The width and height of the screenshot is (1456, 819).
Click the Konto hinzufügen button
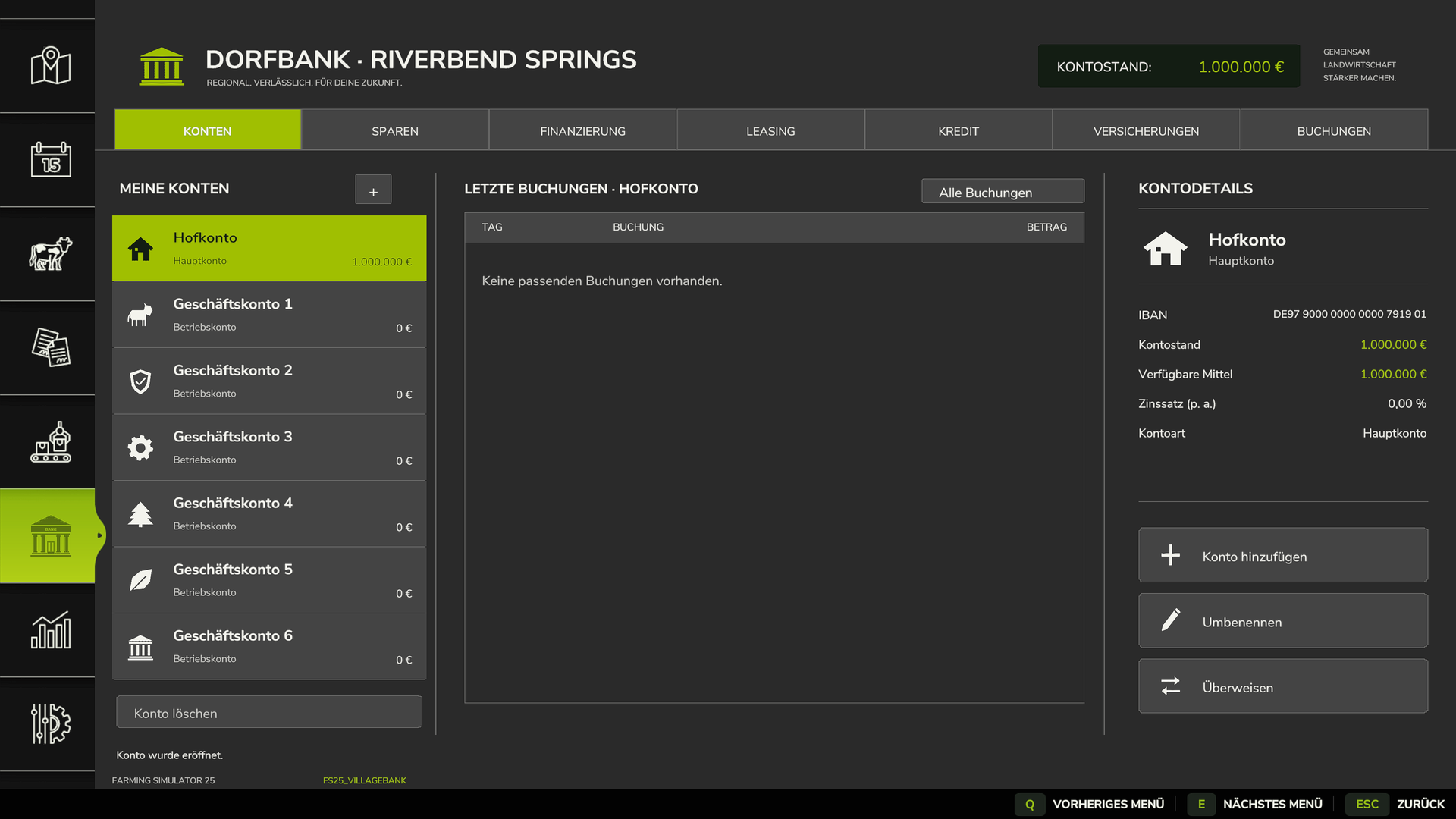[x=1283, y=556]
